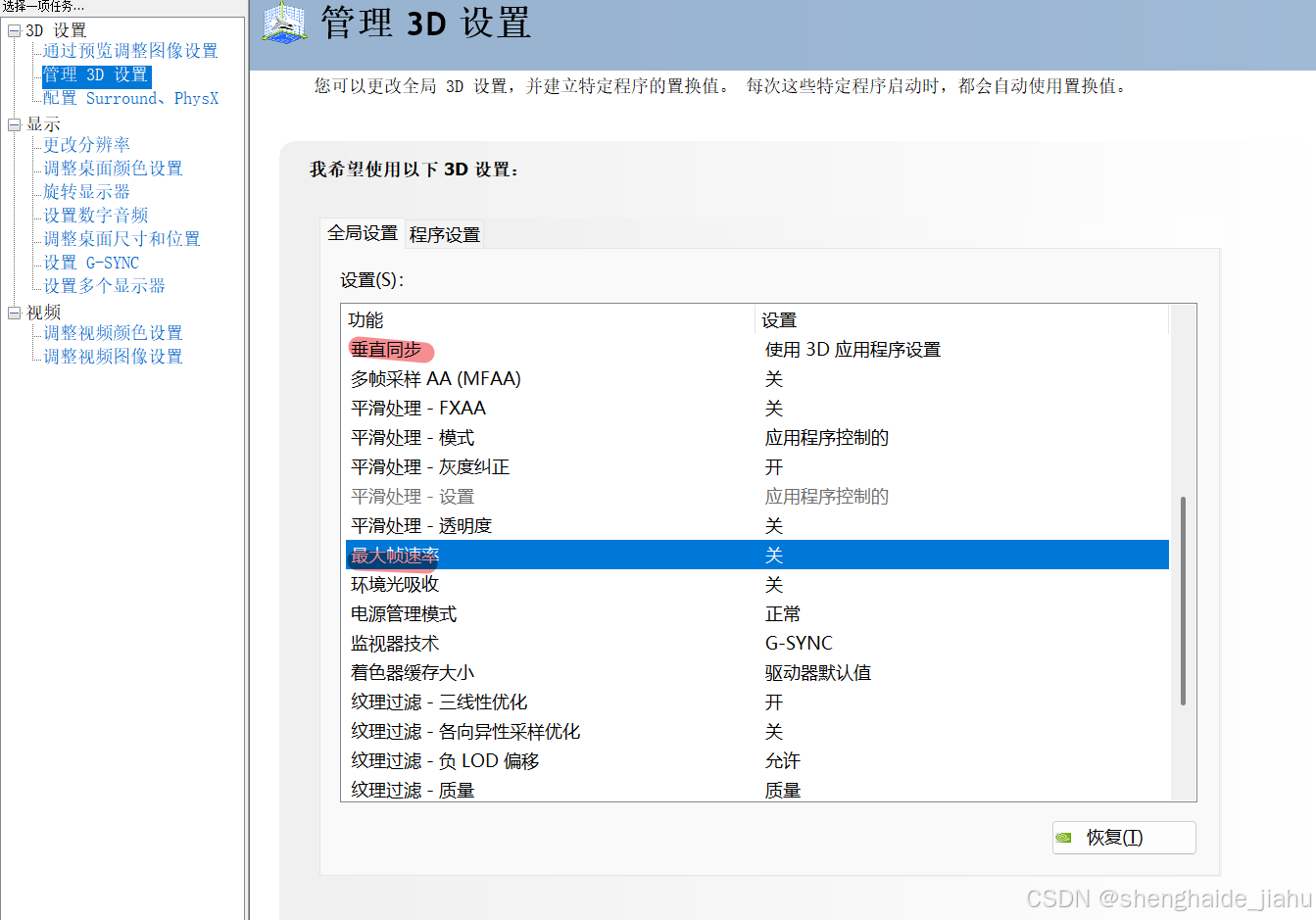This screenshot has width=1316, height=920.
Task: Open 调整视频颜色设置 page
Action: (113, 333)
